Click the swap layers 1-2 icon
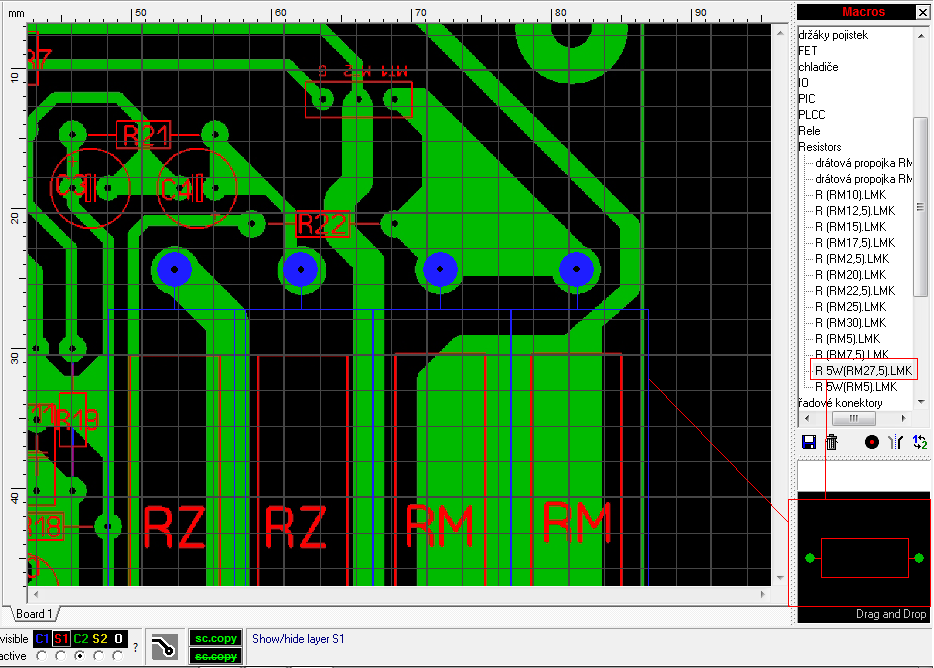 click(920, 442)
